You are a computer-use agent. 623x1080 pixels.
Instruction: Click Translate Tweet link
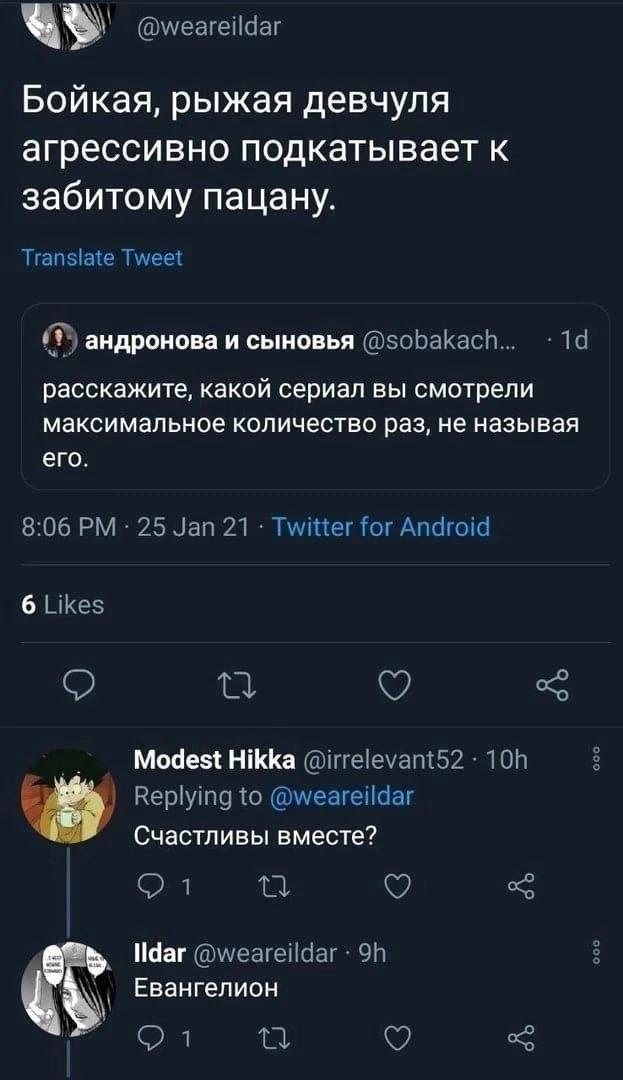tap(102, 258)
